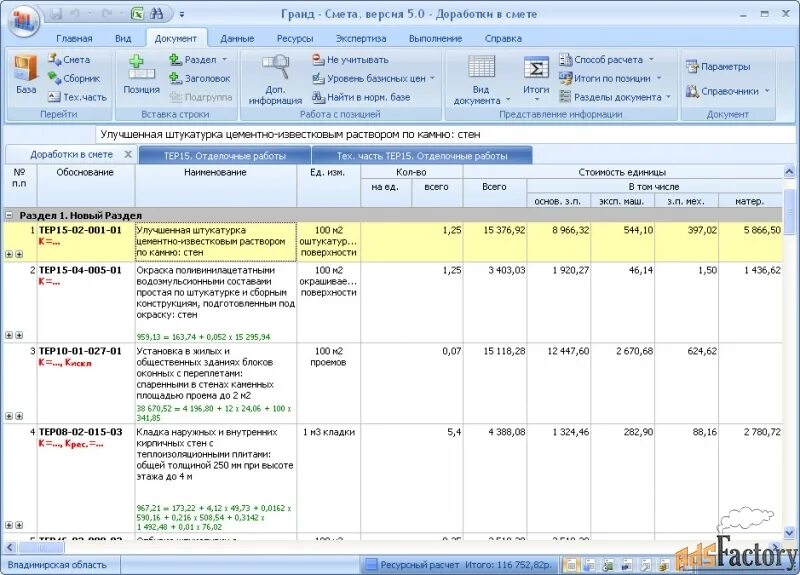Go to Сборник
Screen dimensions: 800x575
pyautogui.click(x=74, y=79)
